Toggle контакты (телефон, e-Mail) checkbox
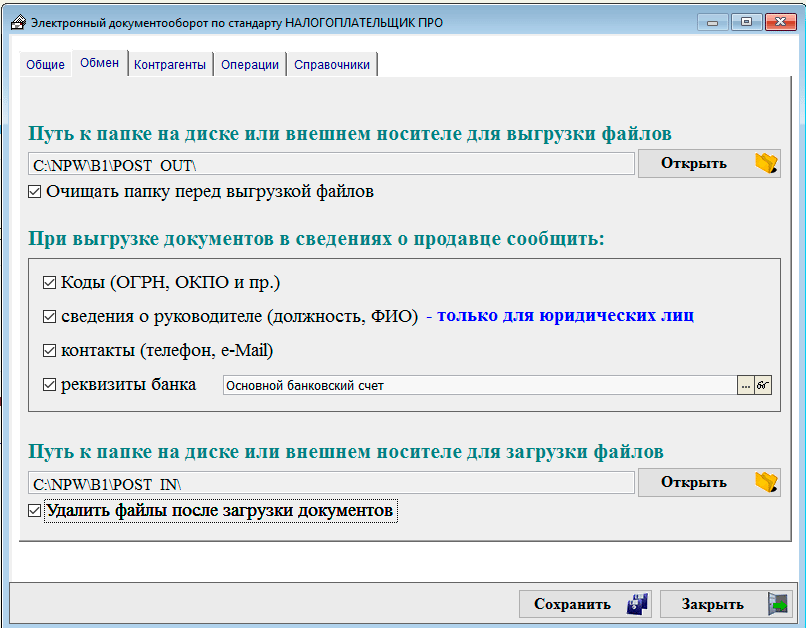 (49, 351)
